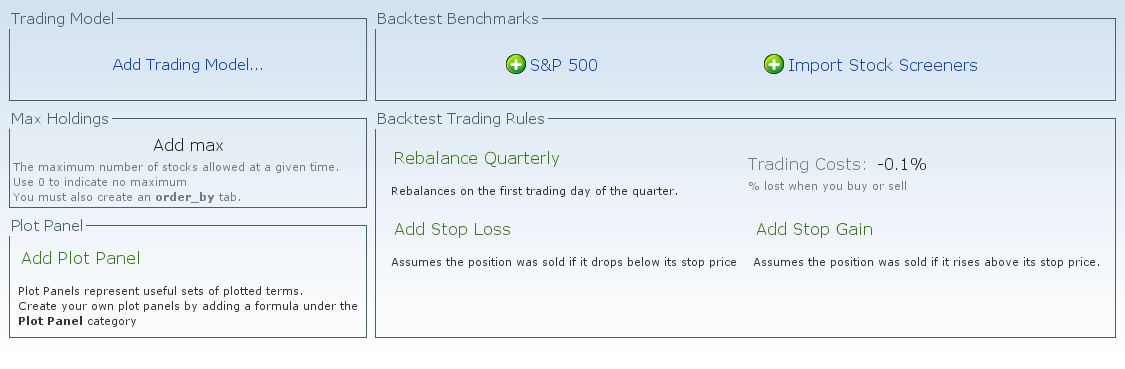Click the bold Plot Panel category text
The image size is (1125, 369).
[x=50, y=321]
